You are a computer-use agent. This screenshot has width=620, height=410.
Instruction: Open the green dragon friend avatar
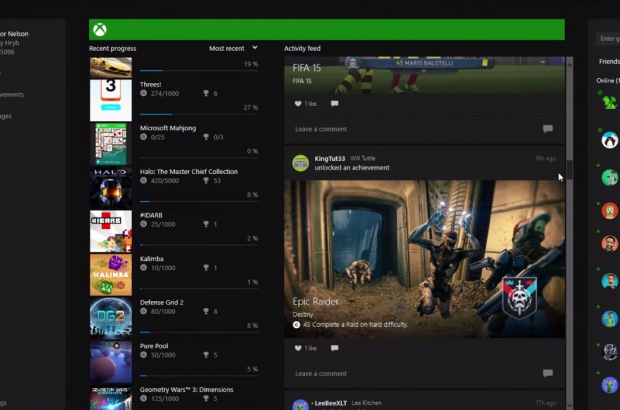pos(609,102)
